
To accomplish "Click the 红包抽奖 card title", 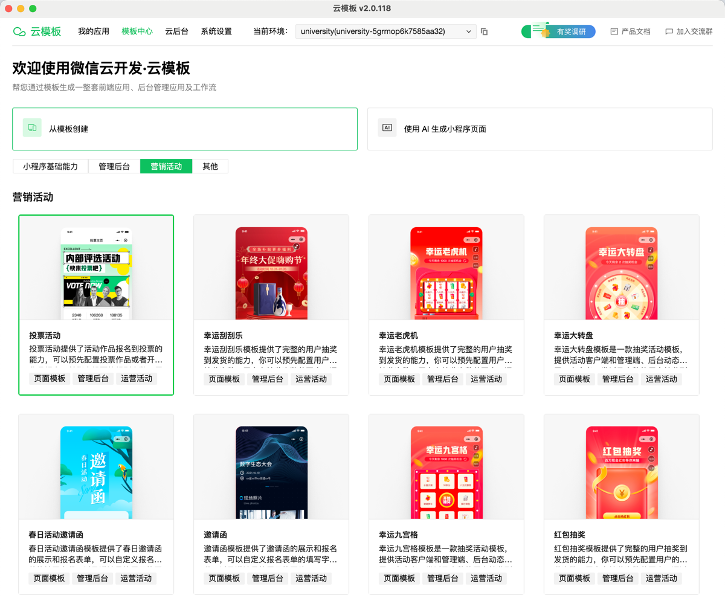I will point(570,534).
